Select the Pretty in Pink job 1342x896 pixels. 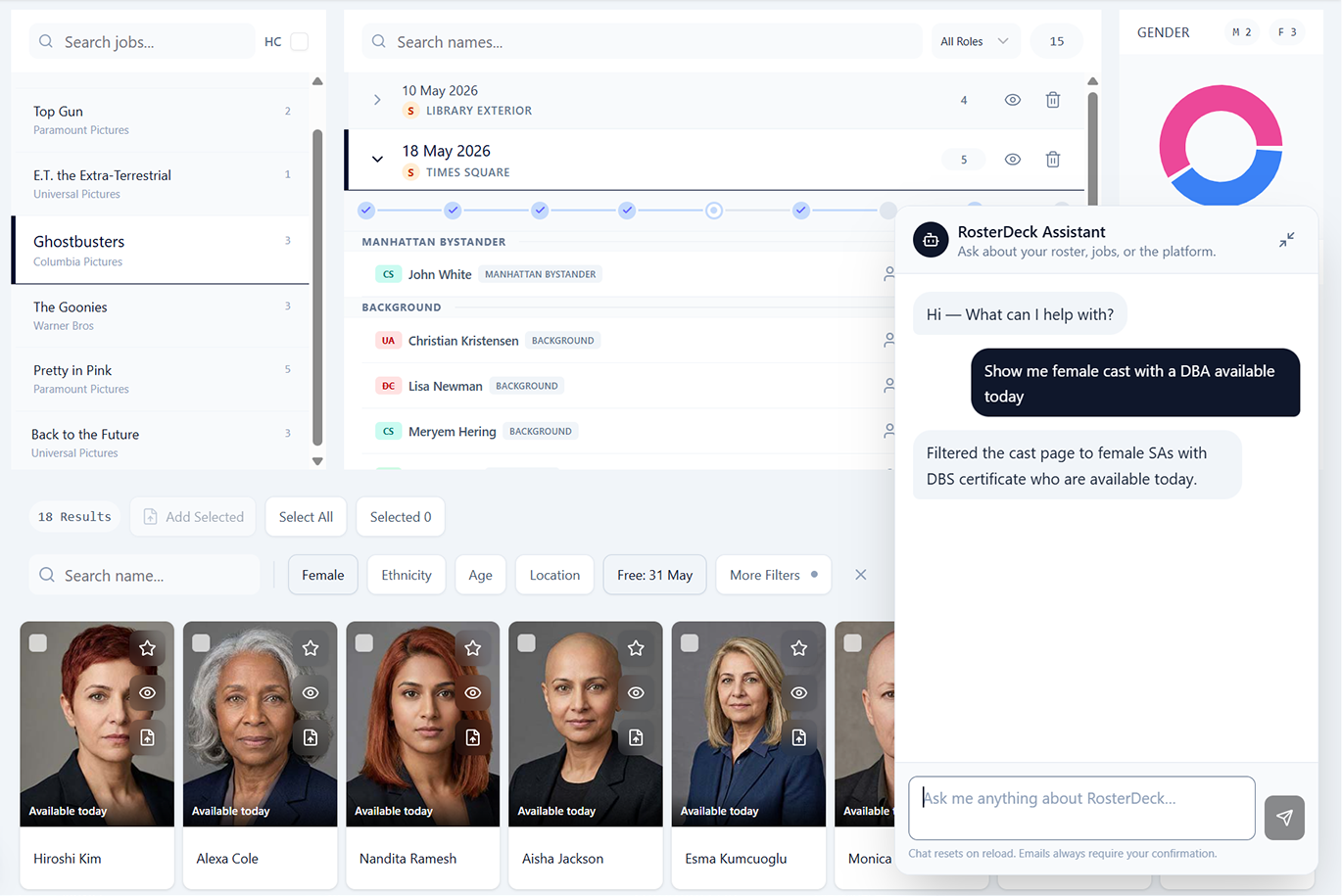(162, 379)
